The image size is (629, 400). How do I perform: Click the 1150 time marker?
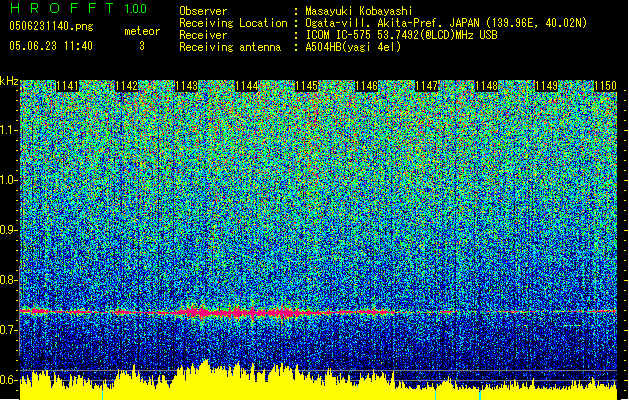click(x=605, y=86)
